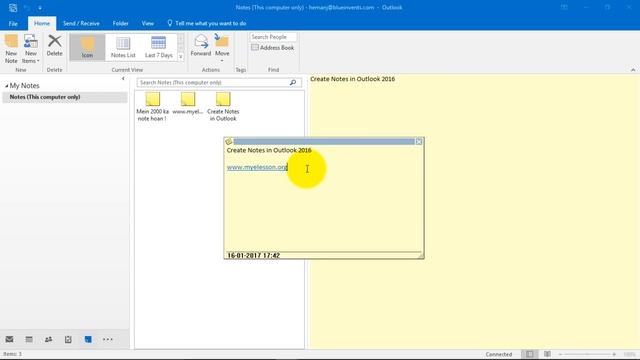This screenshot has width=640, height=360.
Task: Go to Tasks in navigation bar
Action: click(x=68, y=339)
